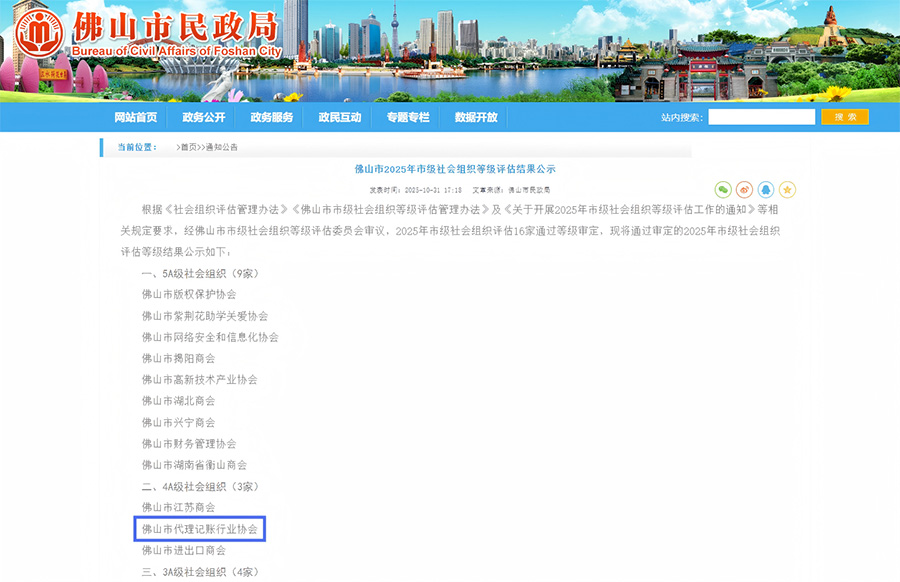900x582 pixels.
Task: Go to the 政民互动 section
Action: pyautogui.click(x=339, y=117)
